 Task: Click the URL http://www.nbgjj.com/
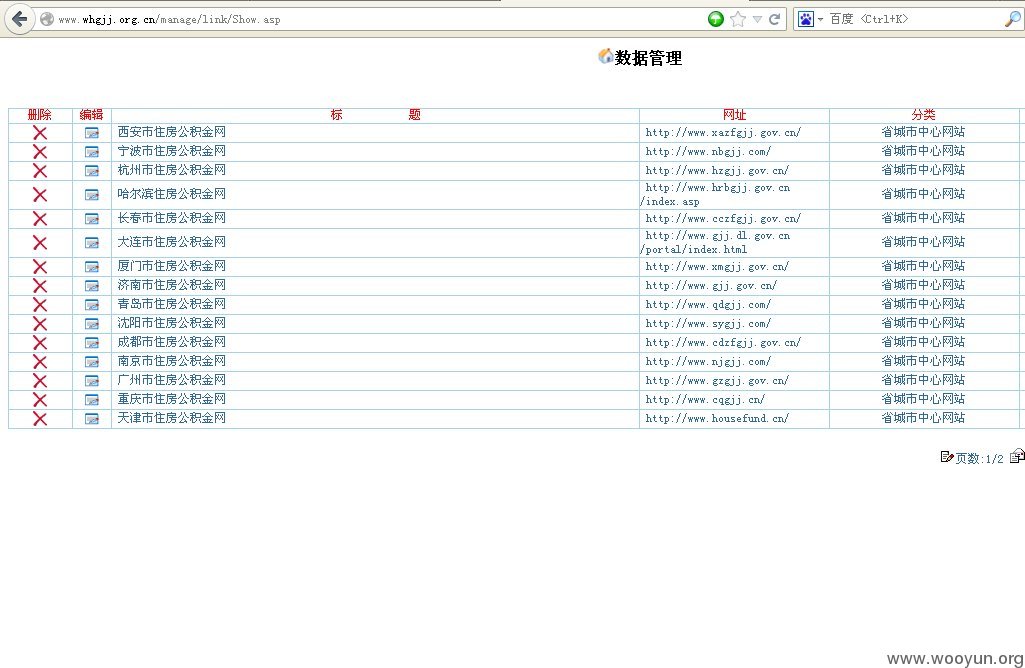point(708,152)
